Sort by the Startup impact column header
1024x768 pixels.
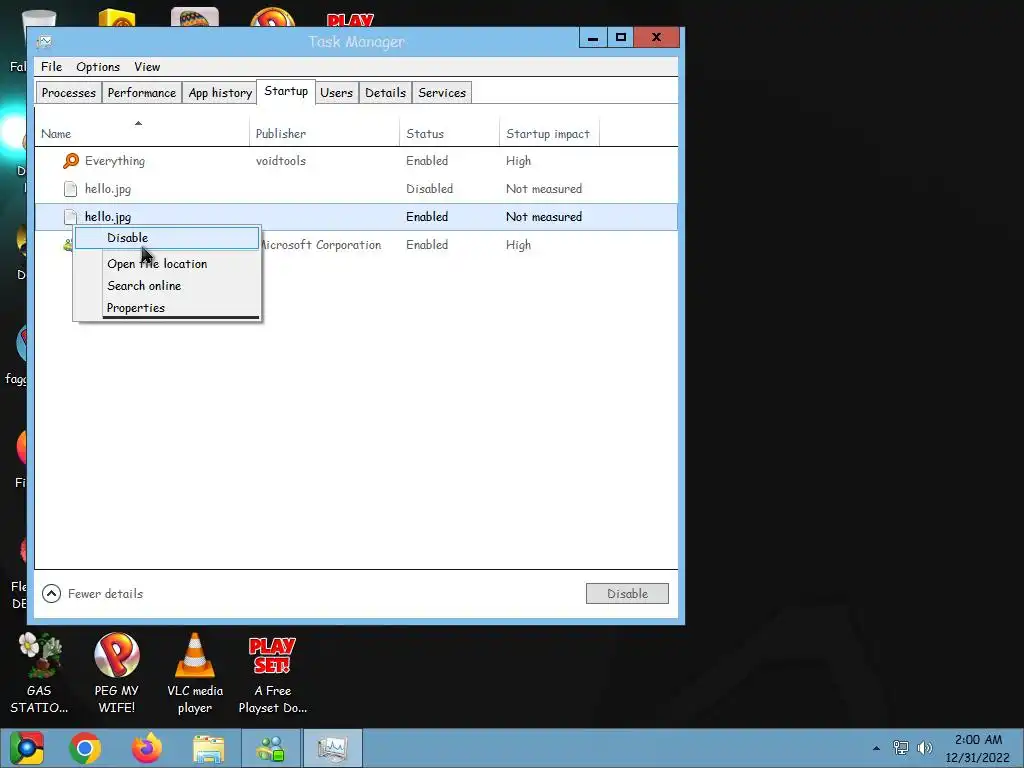point(549,133)
